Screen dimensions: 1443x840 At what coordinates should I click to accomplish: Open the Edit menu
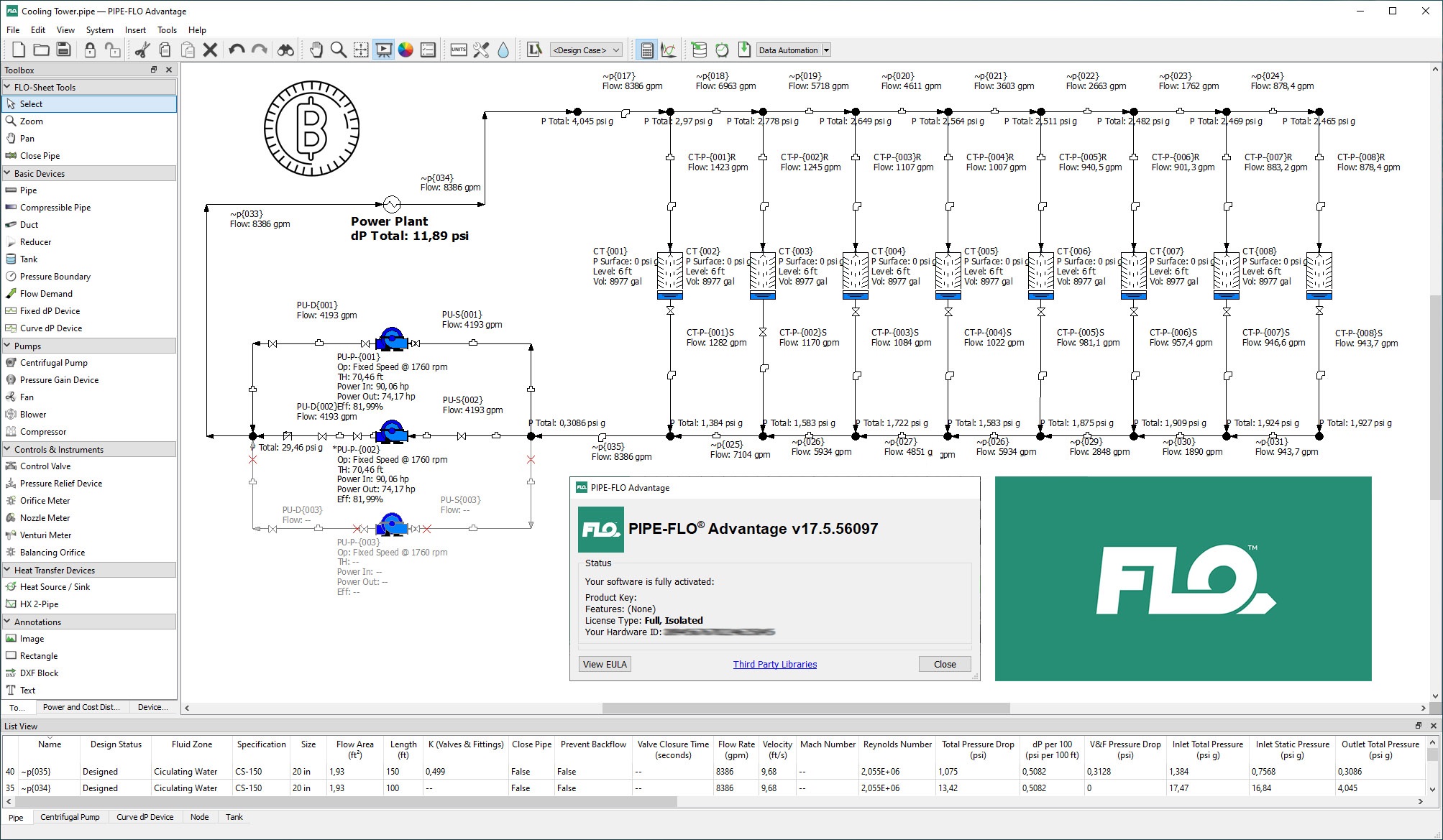click(x=38, y=30)
